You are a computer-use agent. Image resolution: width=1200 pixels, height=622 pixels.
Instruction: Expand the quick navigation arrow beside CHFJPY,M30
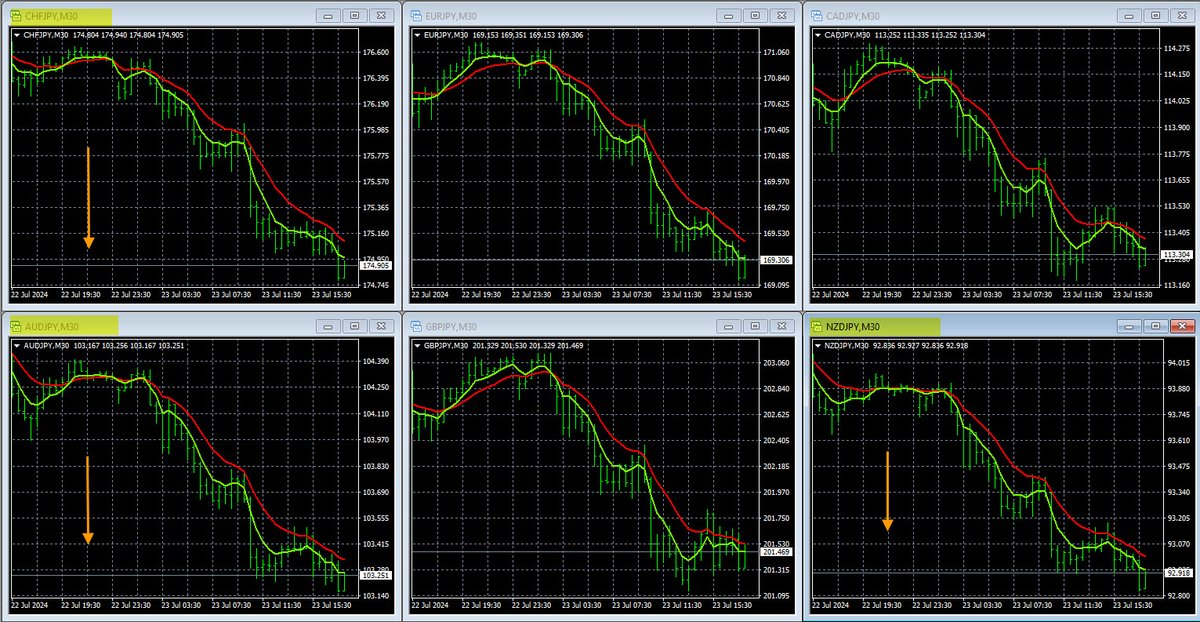(x=17, y=35)
